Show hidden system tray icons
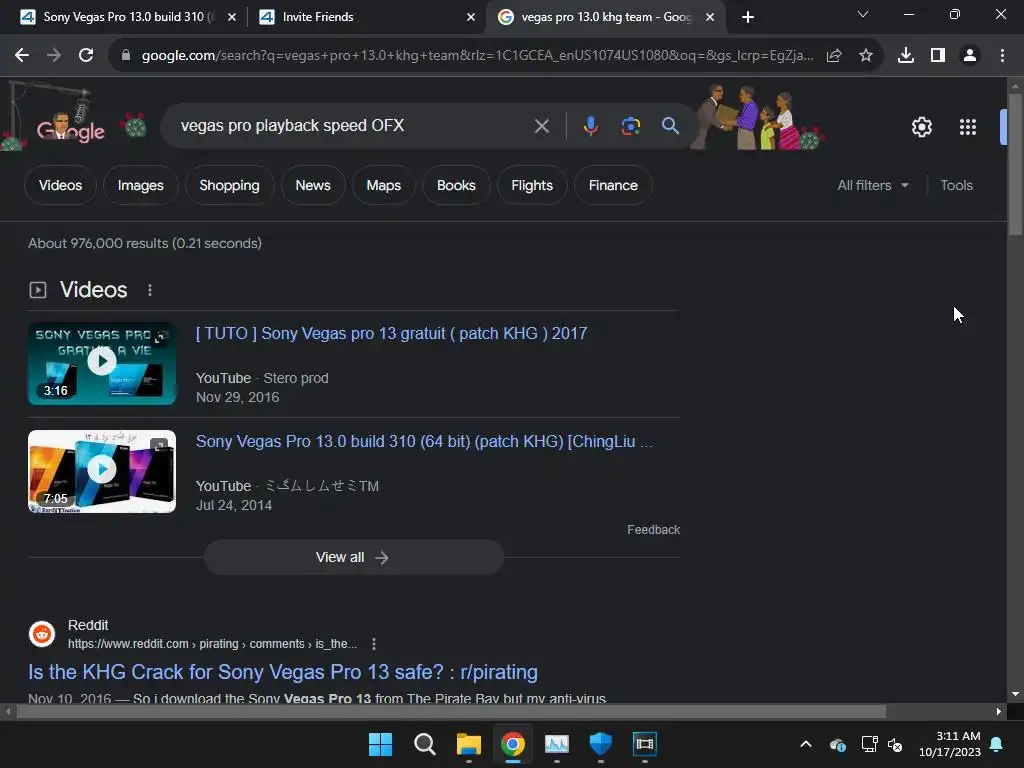The image size is (1024, 768). pyautogui.click(x=806, y=744)
